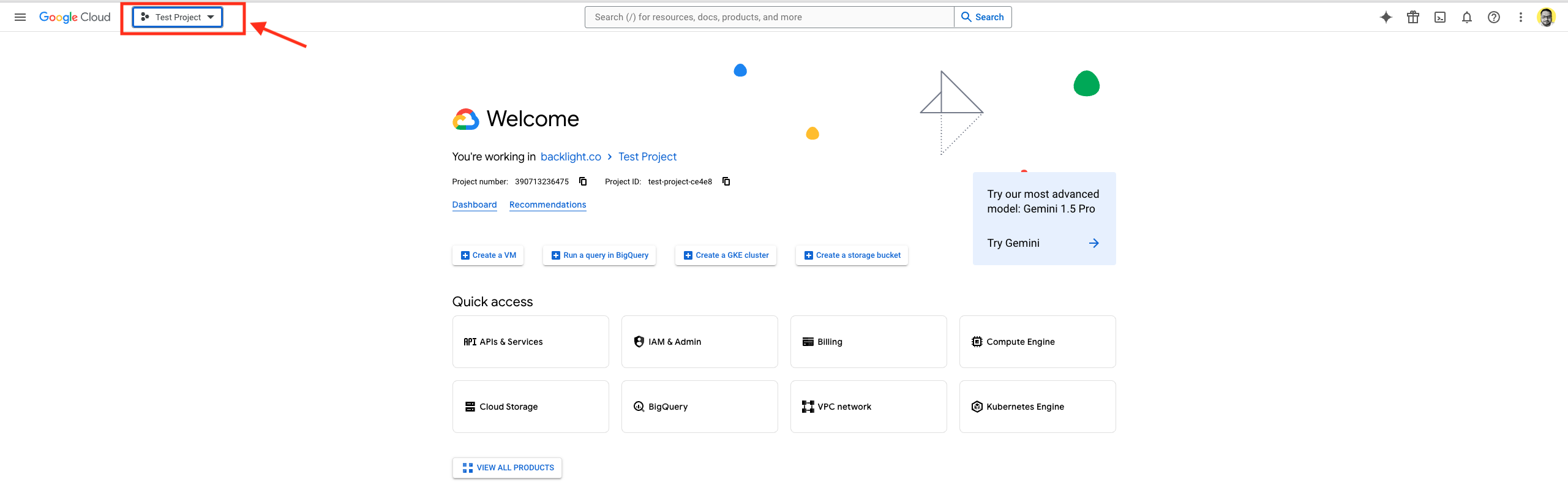The height and width of the screenshot is (504, 1568).
Task: Open Gemini AI assistant sparkle icon
Action: pyautogui.click(x=1386, y=17)
